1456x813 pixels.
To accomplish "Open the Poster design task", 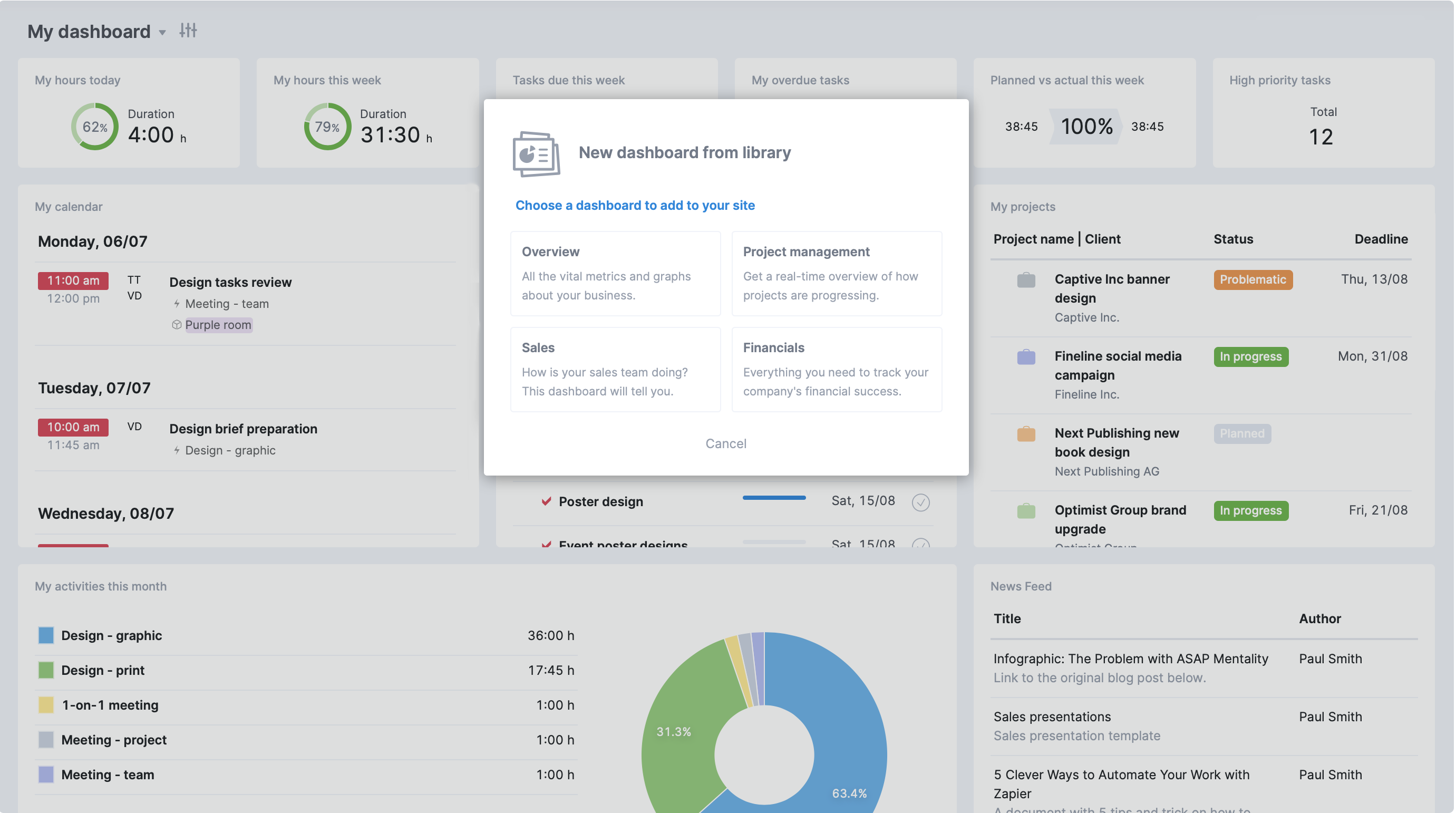I will point(600,501).
